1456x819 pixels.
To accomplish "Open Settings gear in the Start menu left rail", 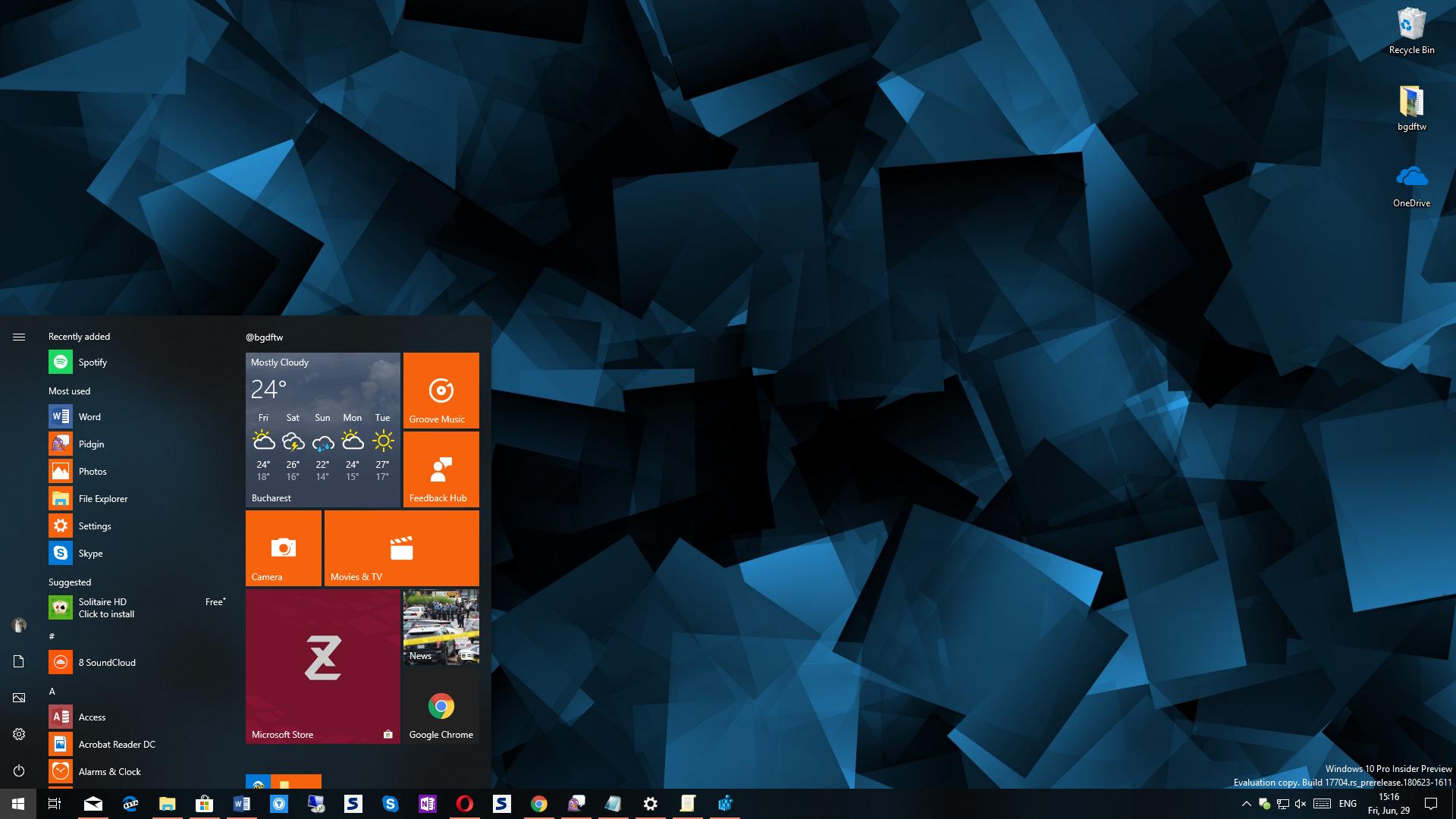I will pos(19,734).
